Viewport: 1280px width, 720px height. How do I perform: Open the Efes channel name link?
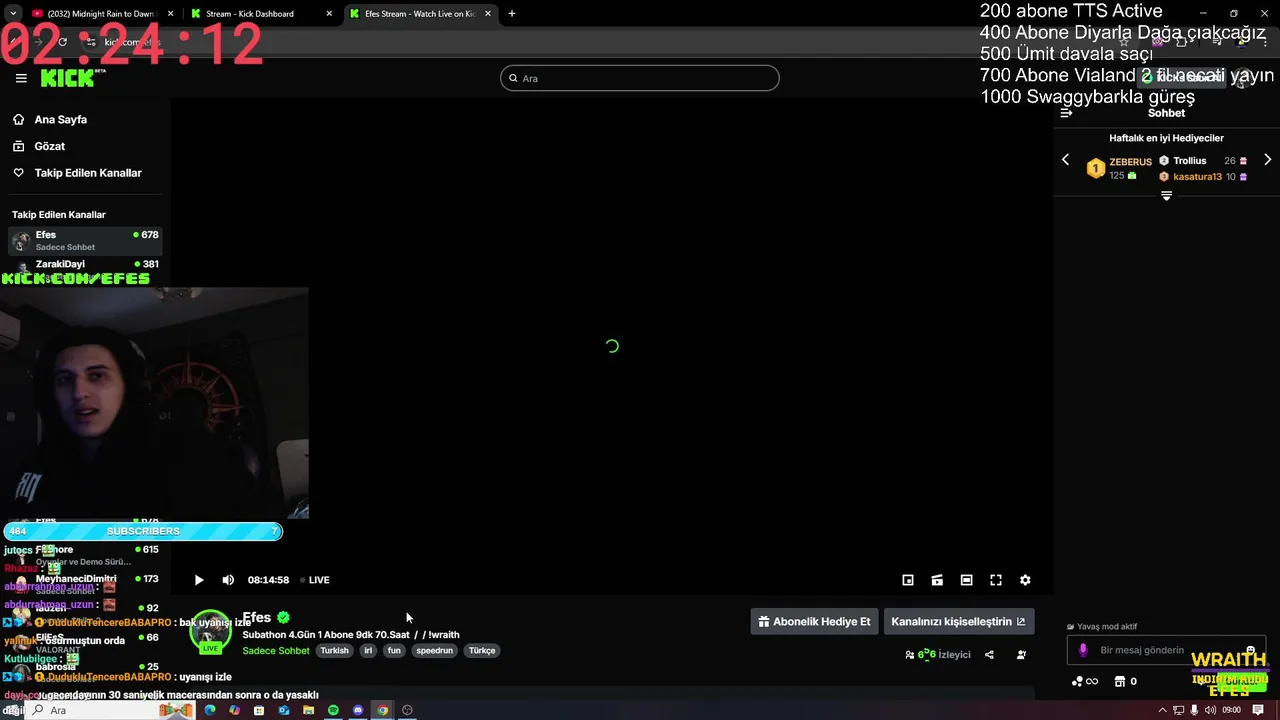257,618
